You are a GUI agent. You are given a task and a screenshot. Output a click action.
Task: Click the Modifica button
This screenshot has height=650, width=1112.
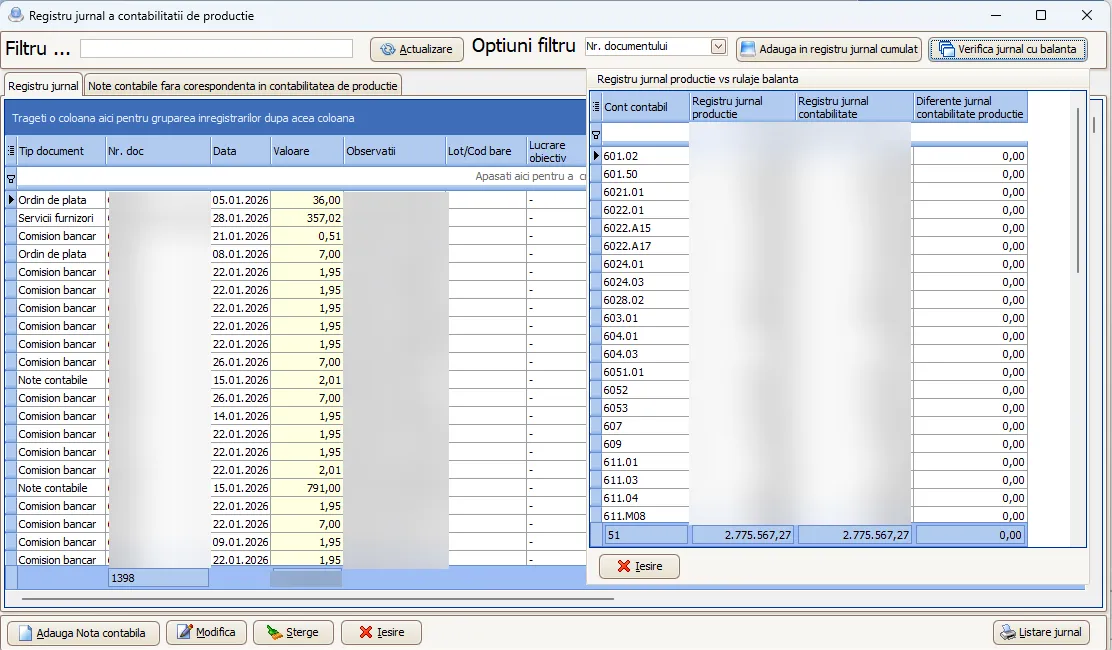point(206,632)
